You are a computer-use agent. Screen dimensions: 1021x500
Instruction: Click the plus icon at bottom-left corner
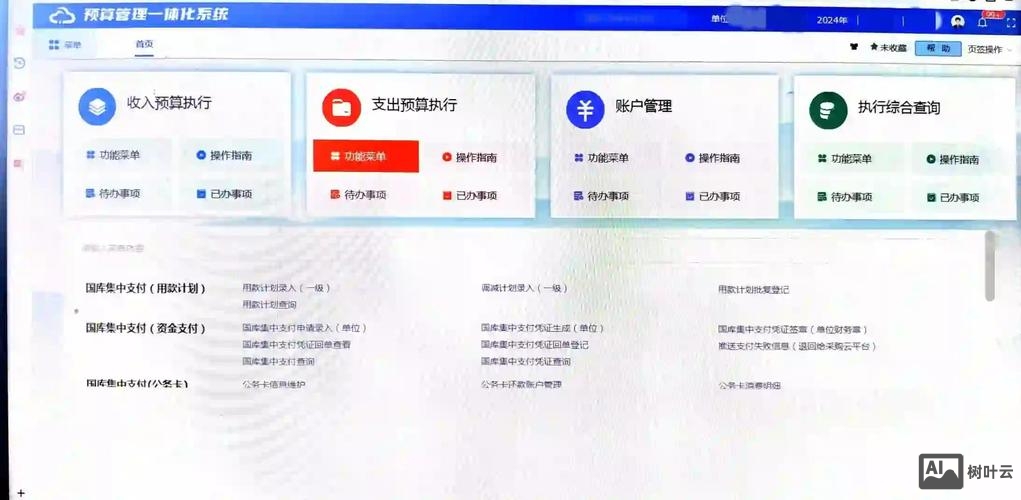(x=21, y=493)
